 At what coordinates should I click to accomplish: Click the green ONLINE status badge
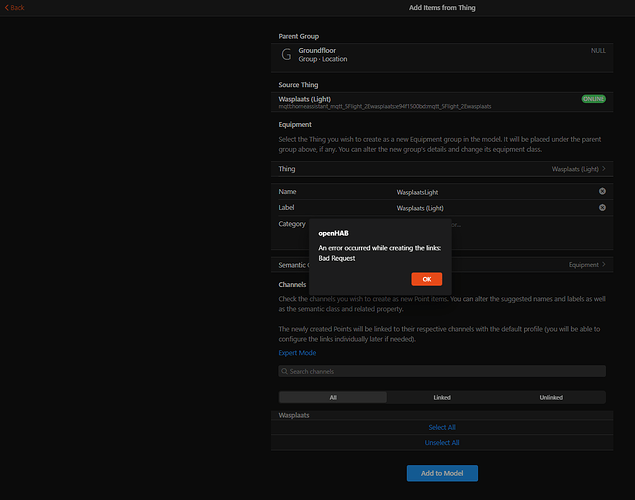(593, 99)
